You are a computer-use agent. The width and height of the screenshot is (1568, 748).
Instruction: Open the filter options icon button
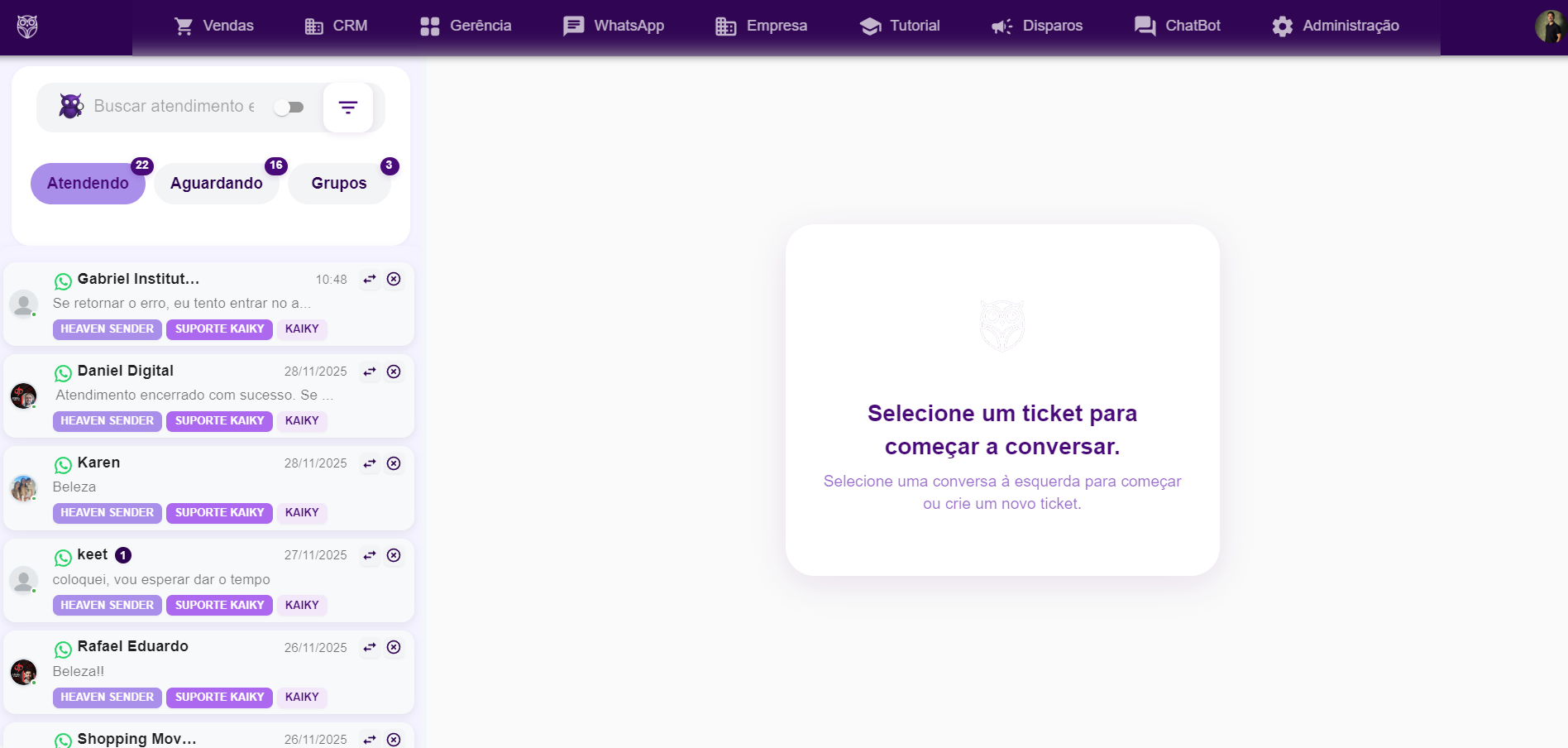[x=348, y=108]
